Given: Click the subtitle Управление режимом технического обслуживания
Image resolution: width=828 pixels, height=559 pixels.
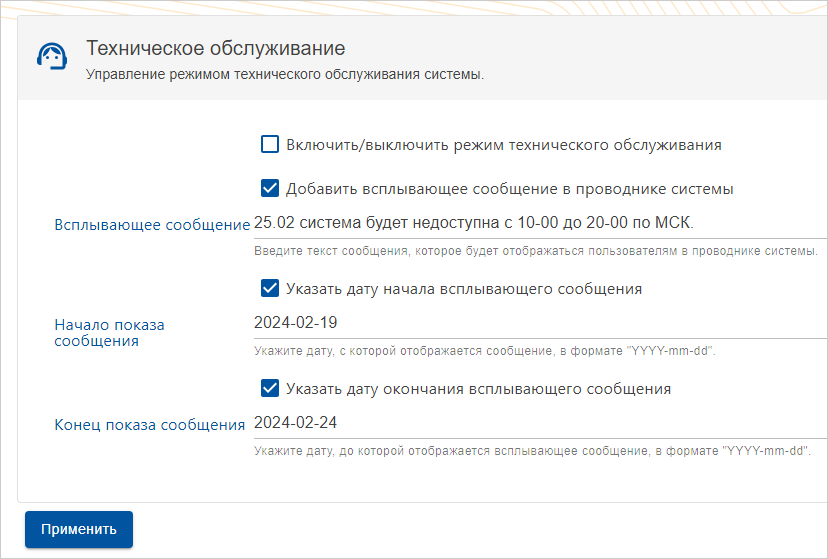Looking at the screenshot, I should click(x=285, y=75).
